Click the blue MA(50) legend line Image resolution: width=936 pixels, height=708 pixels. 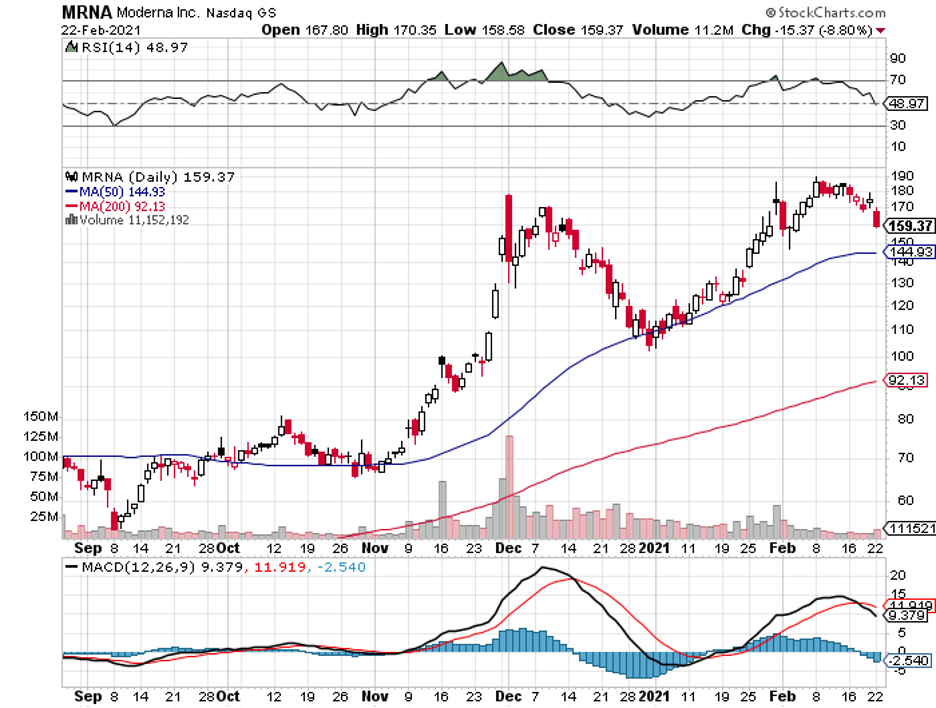(x=70, y=191)
